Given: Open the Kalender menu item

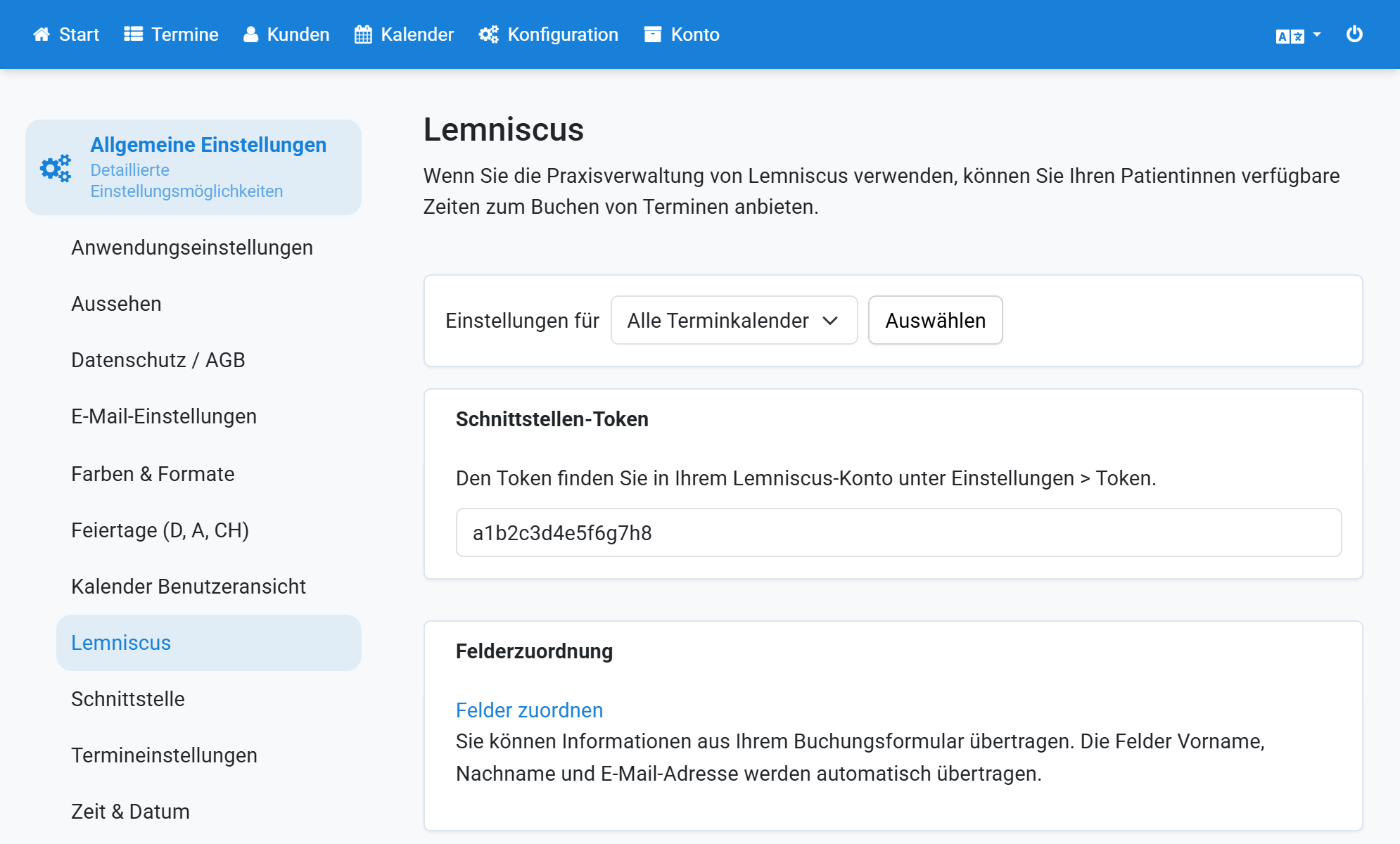Looking at the screenshot, I should (x=405, y=34).
